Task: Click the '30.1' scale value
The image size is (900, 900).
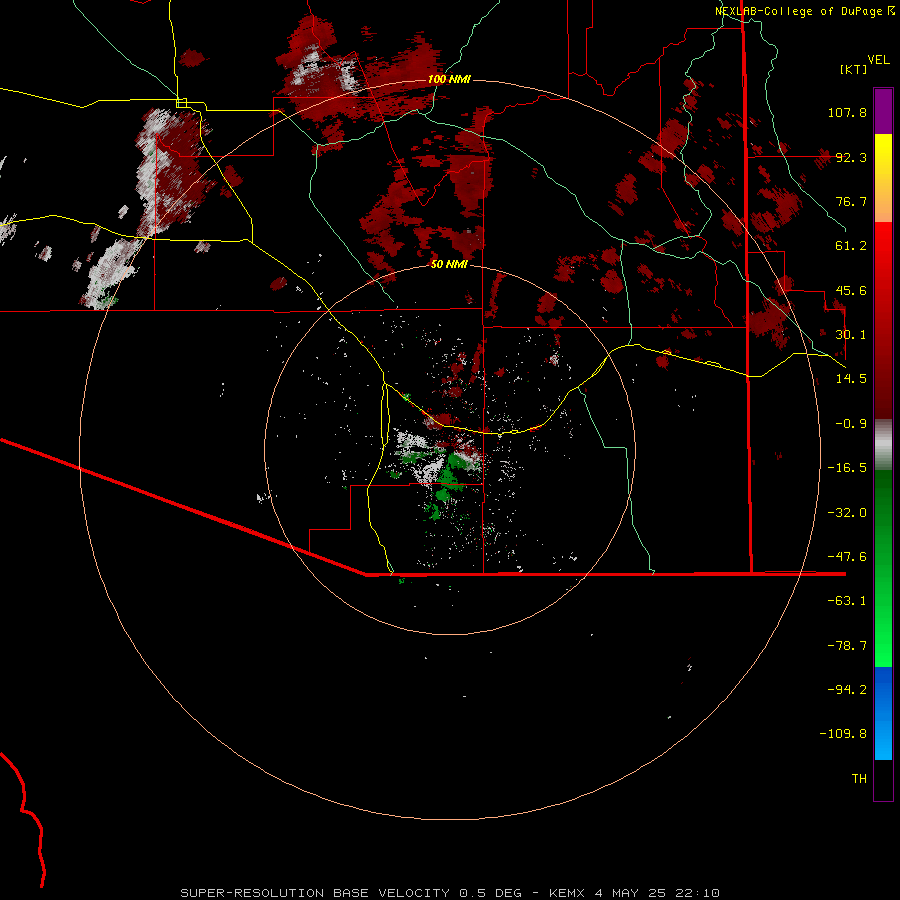Action: [x=851, y=335]
